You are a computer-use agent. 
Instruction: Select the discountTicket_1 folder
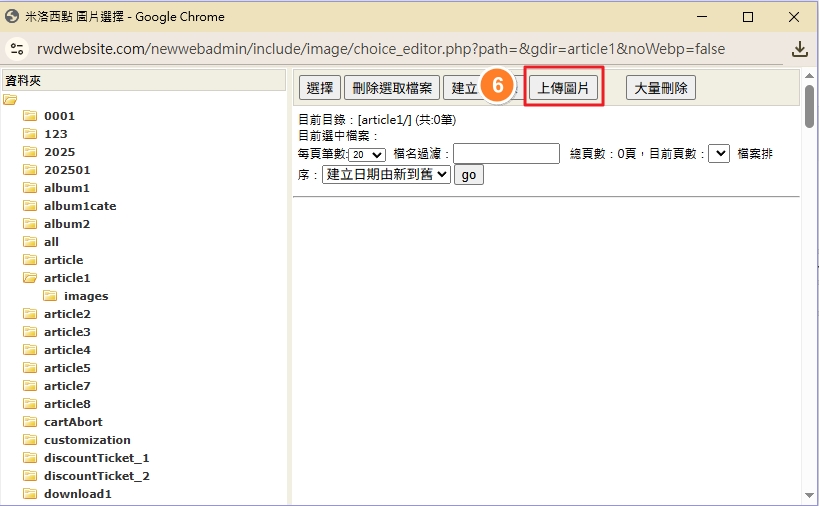click(x=96, y=458)
